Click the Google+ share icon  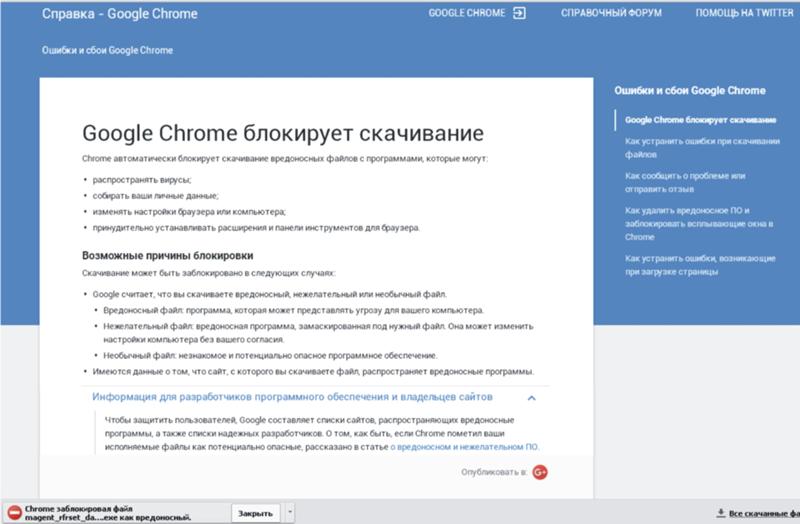pos(540,472)
